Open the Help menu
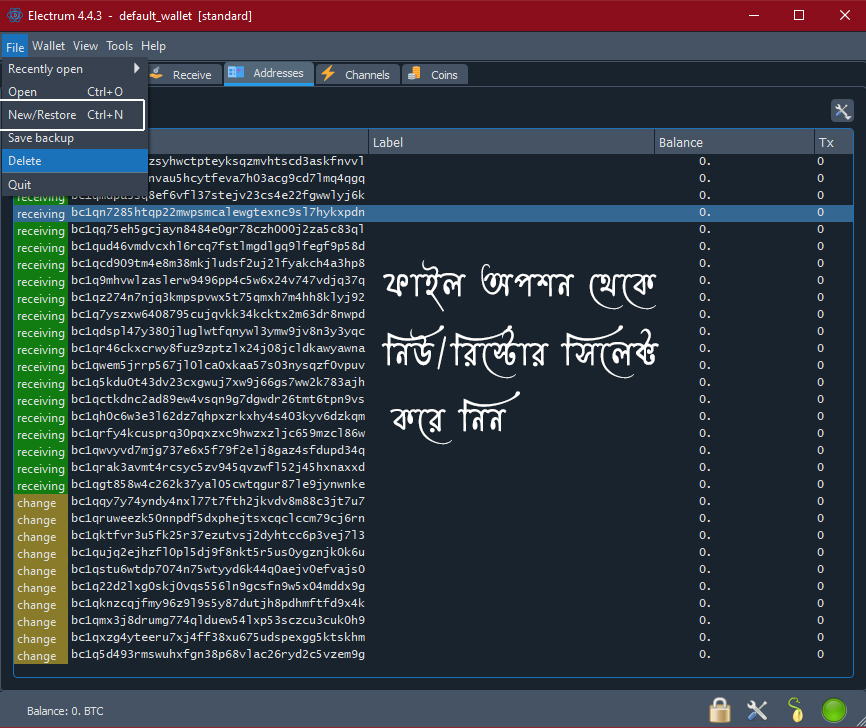Viewport: 866px width, 728px height. coord(153,46)
